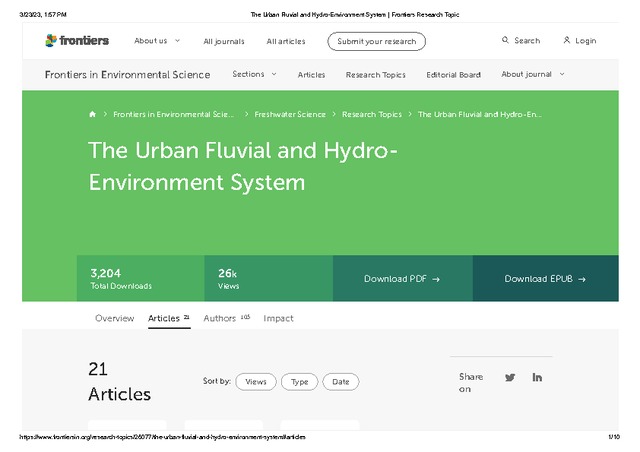Expand the About journal dropdown
The height and width of the screenshot is (452, 640).
532,75
